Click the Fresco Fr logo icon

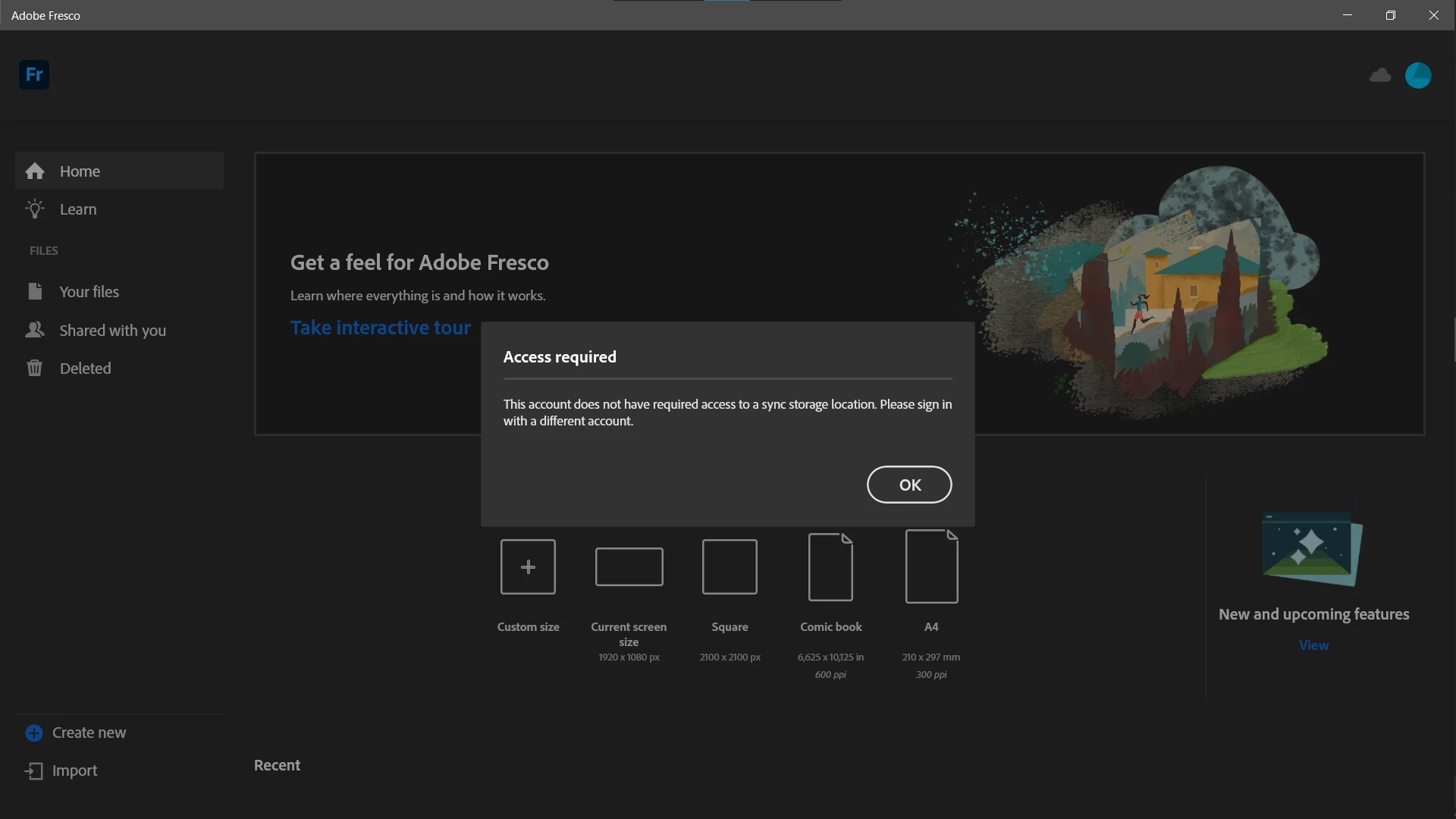tap(34, 74)
